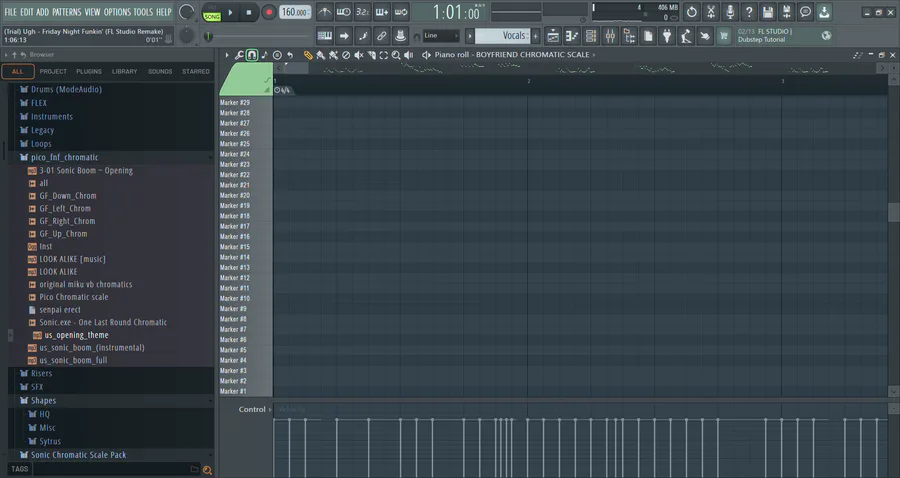Toggle wait for input before recording
The width and height of the screenshot is (900, 478).
pos(343,11)
